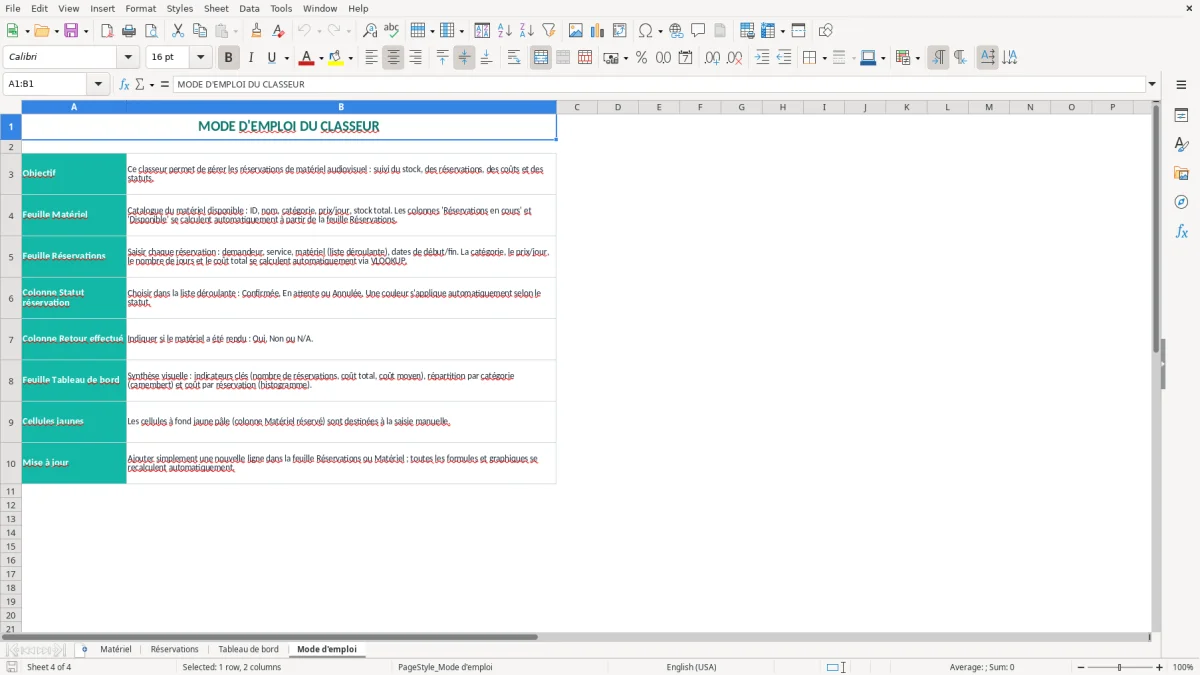Click zoom in plus button

[x=1160, y=667]
